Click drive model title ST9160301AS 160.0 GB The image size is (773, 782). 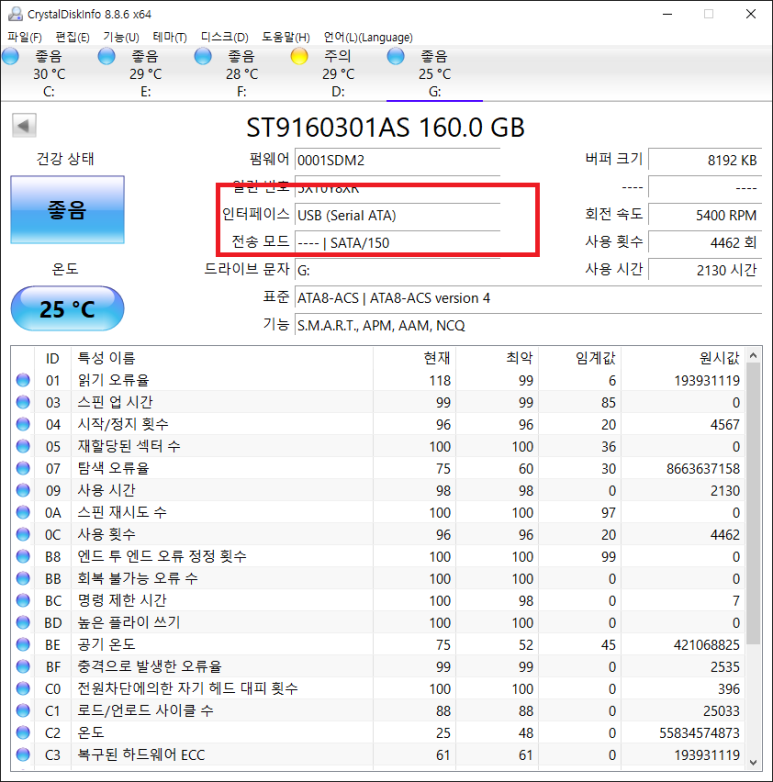pos(385,128)
